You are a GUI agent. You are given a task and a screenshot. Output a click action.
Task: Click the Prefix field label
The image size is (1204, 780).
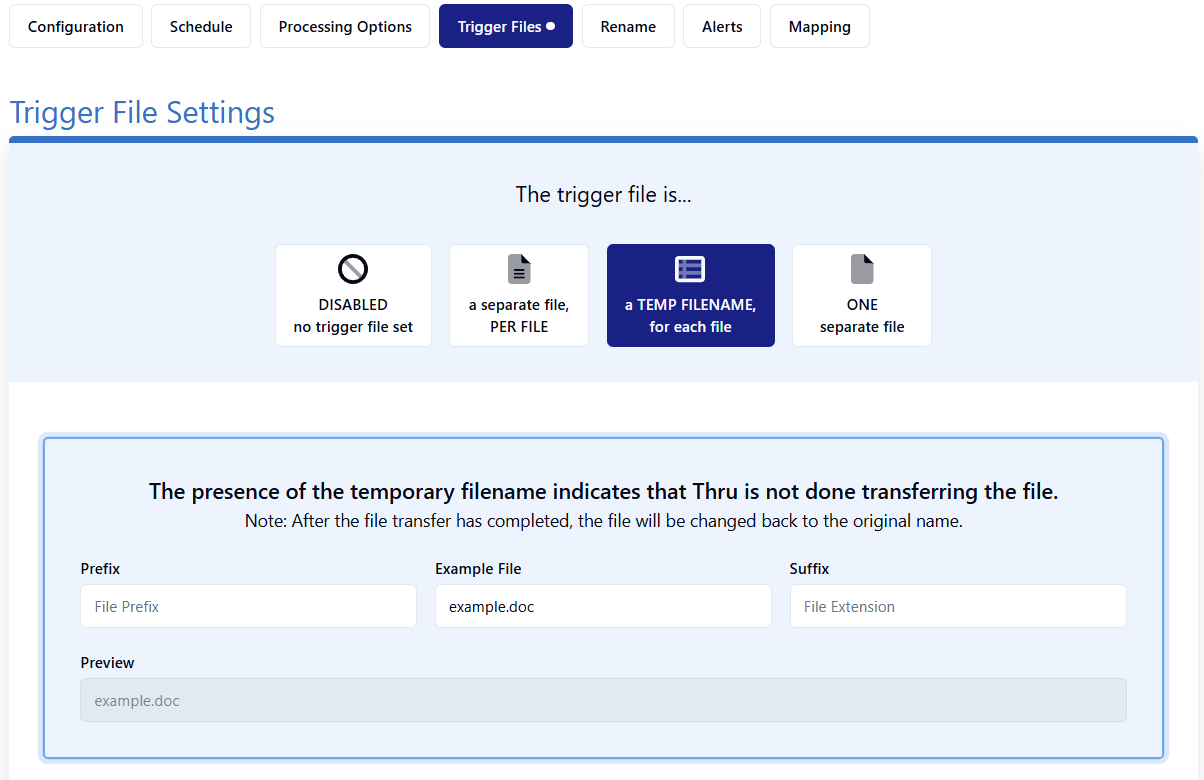(x=100, y=569)
